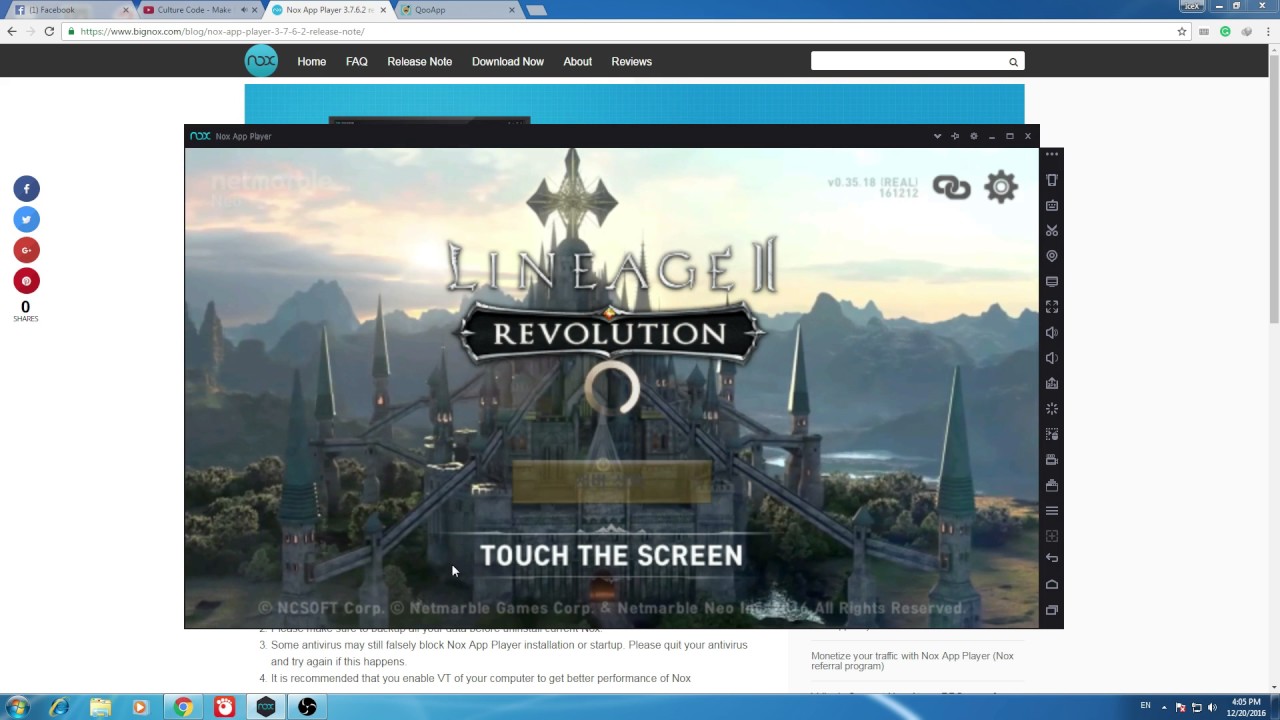This screenshot has width=1280, height=720.
Task: Share page on Facebook
Action: point(26,188)
